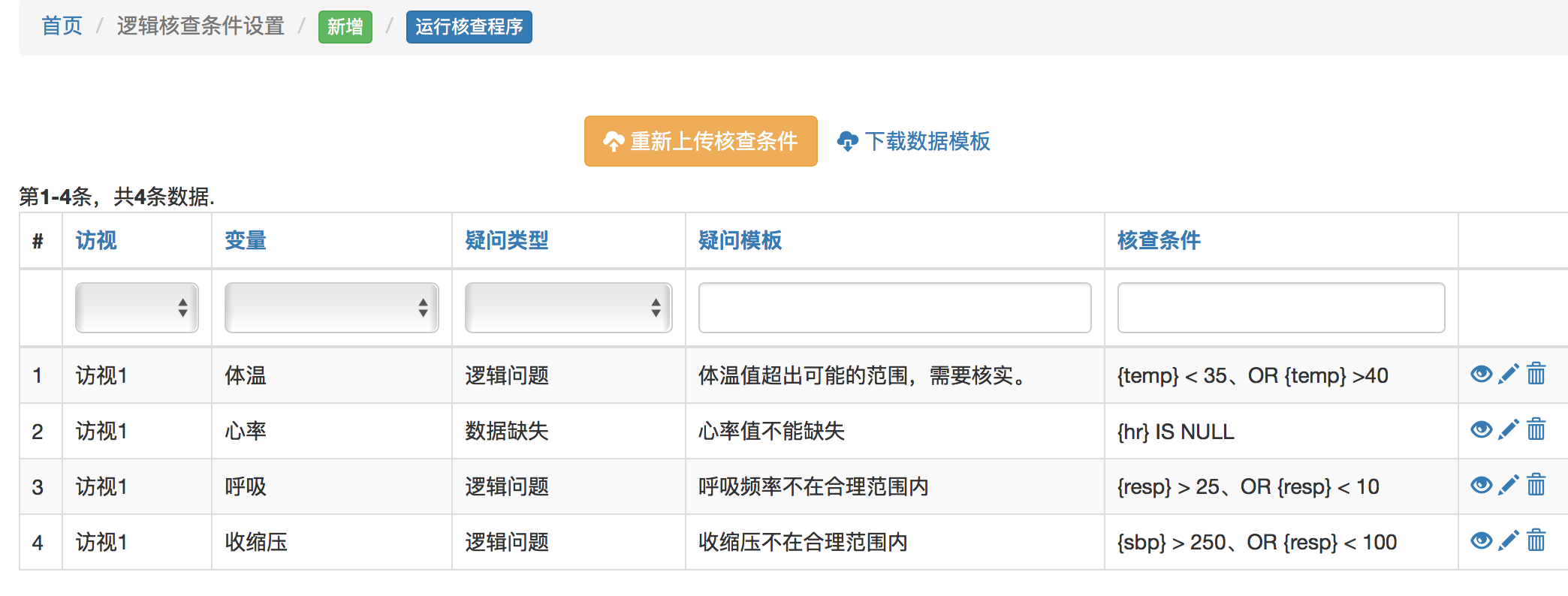View details of the 体温 row
This screenshot has width=1568, height=596.
tap(1481, 374)
